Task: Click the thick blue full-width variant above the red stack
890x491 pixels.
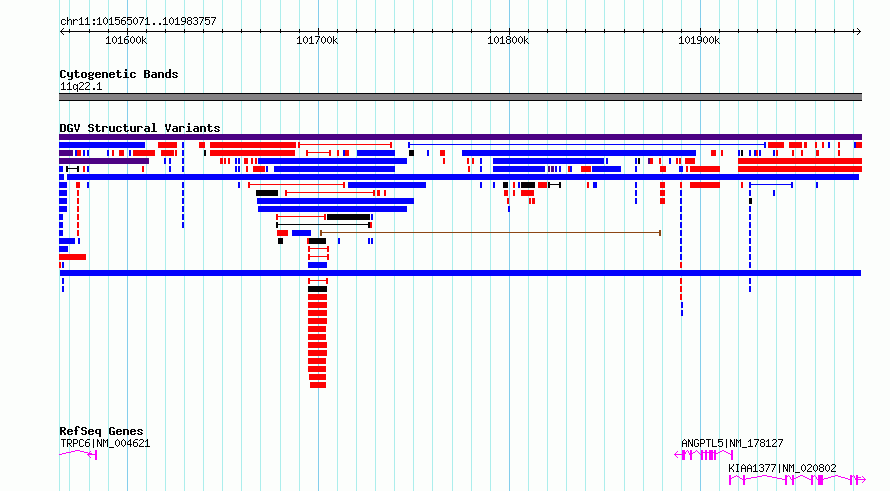Action: (460, 273)
